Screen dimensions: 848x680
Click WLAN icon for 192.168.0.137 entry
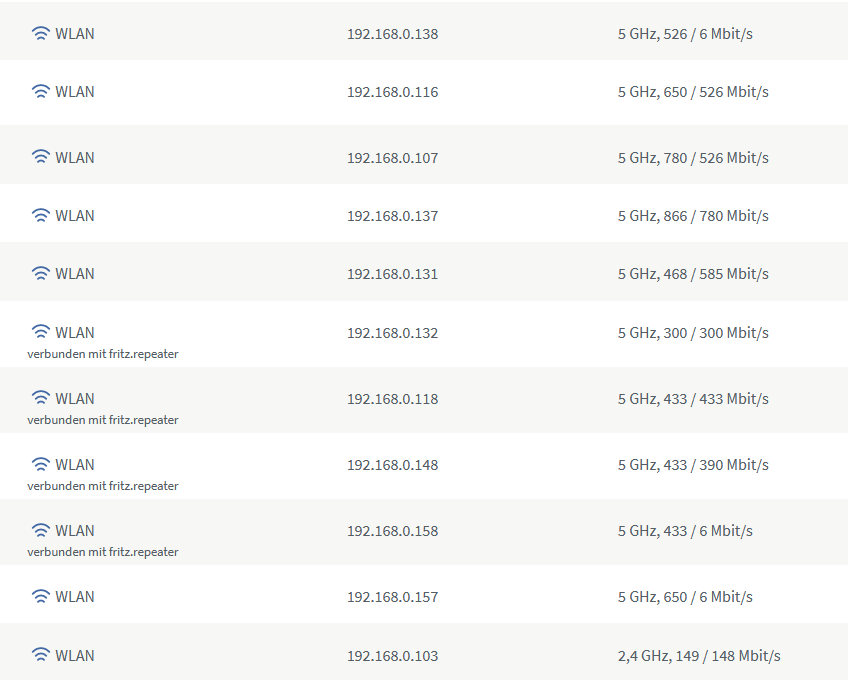click(41, 216)
